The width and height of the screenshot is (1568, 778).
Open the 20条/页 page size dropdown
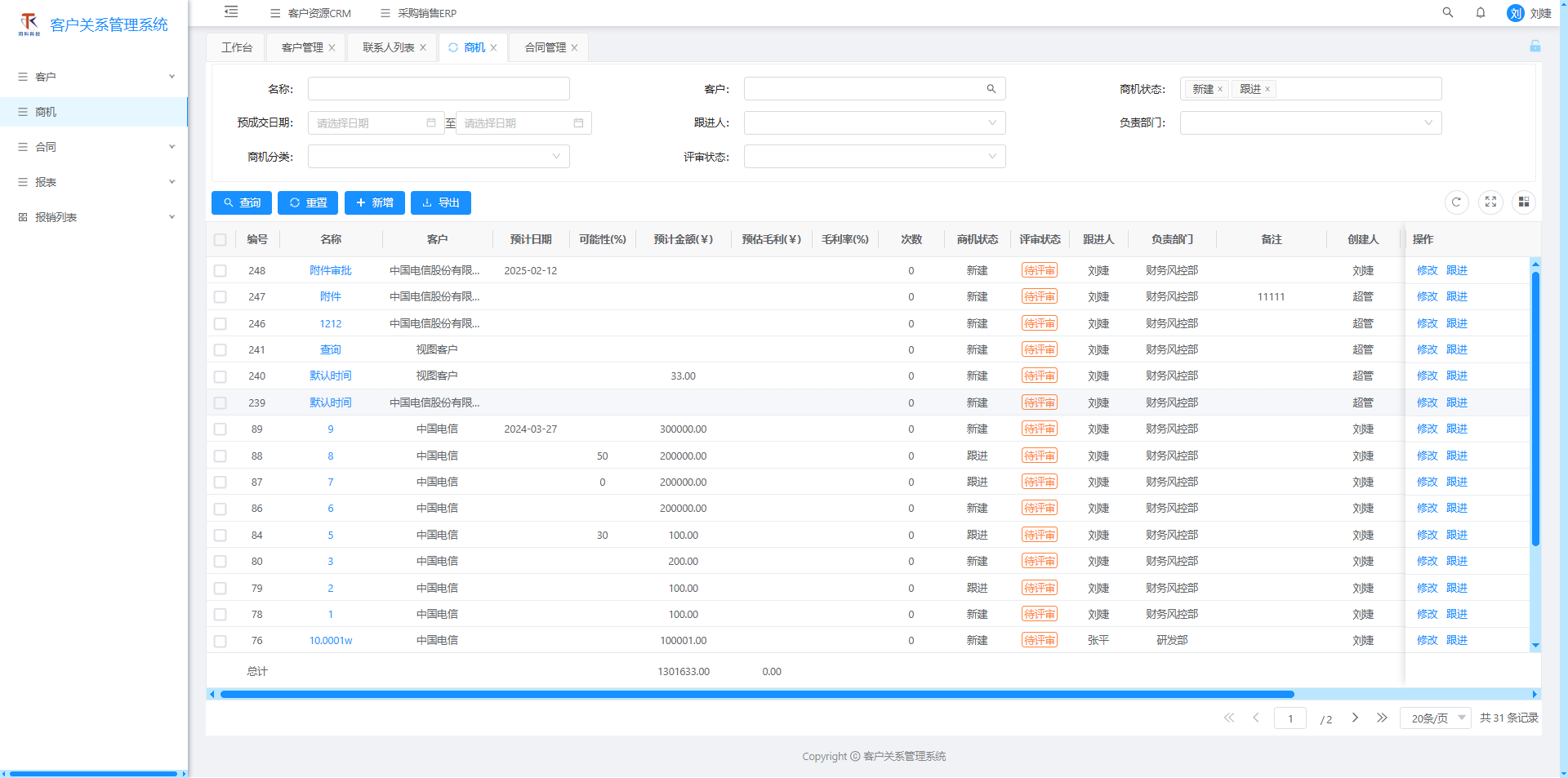click(x=1436, y=718)
